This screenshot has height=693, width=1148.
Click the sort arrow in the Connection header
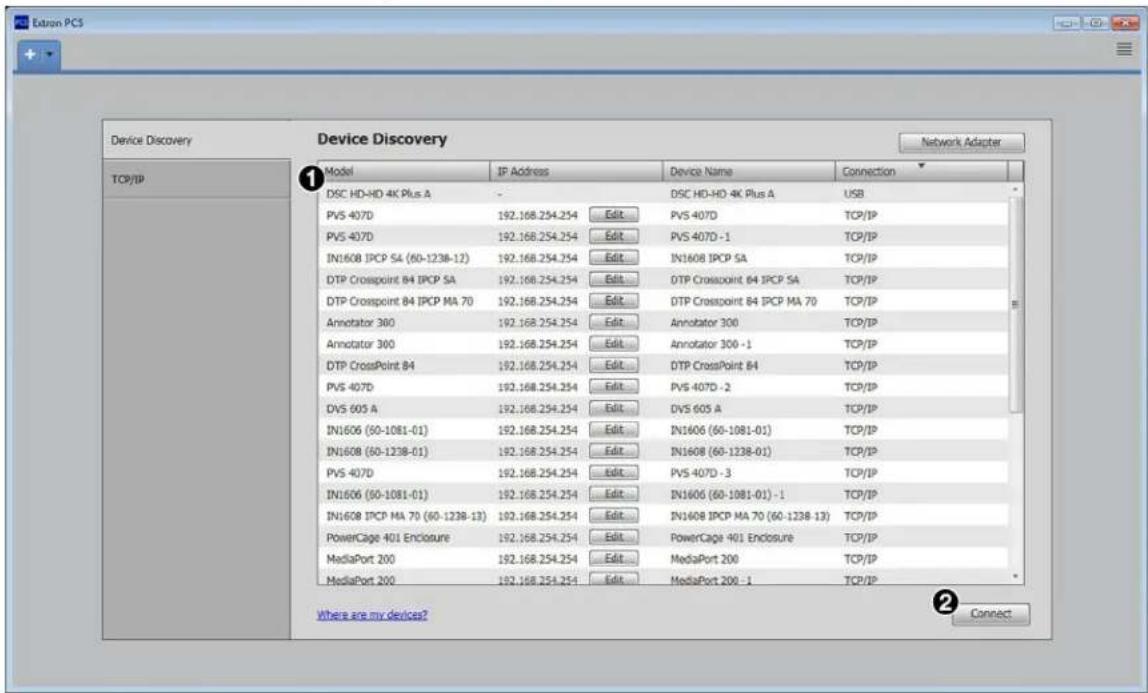pyautogui.click(x=921, y=166)
